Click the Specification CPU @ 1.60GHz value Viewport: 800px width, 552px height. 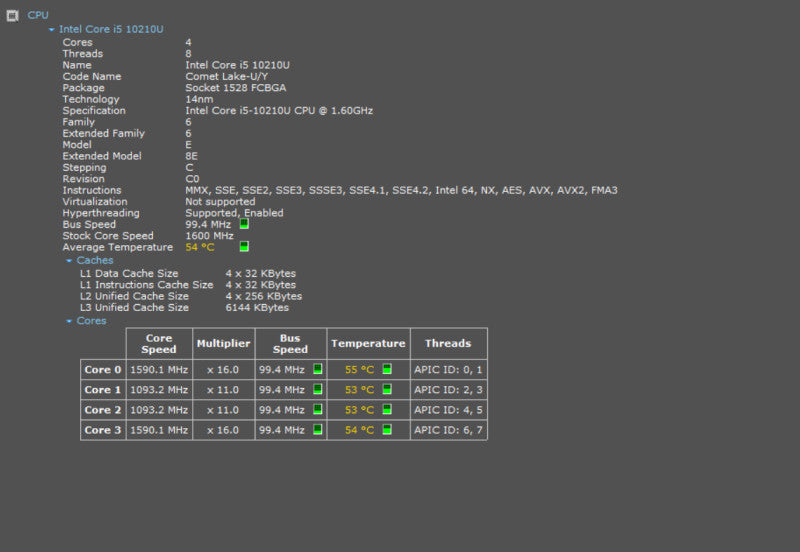(x=279, y=111)
